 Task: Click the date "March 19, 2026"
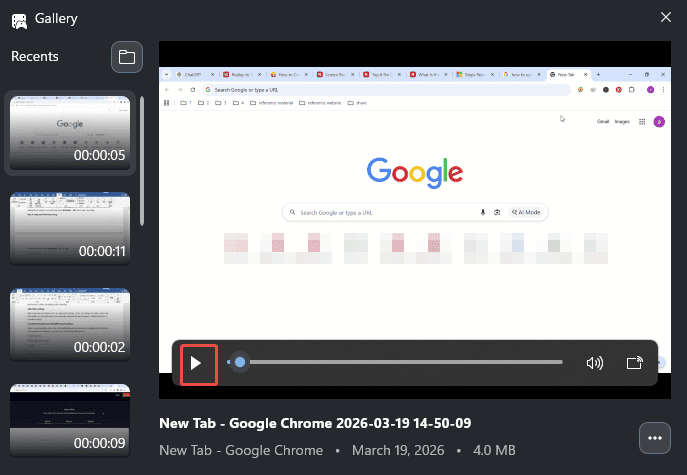pyautogui.click(x=398, y=450)
